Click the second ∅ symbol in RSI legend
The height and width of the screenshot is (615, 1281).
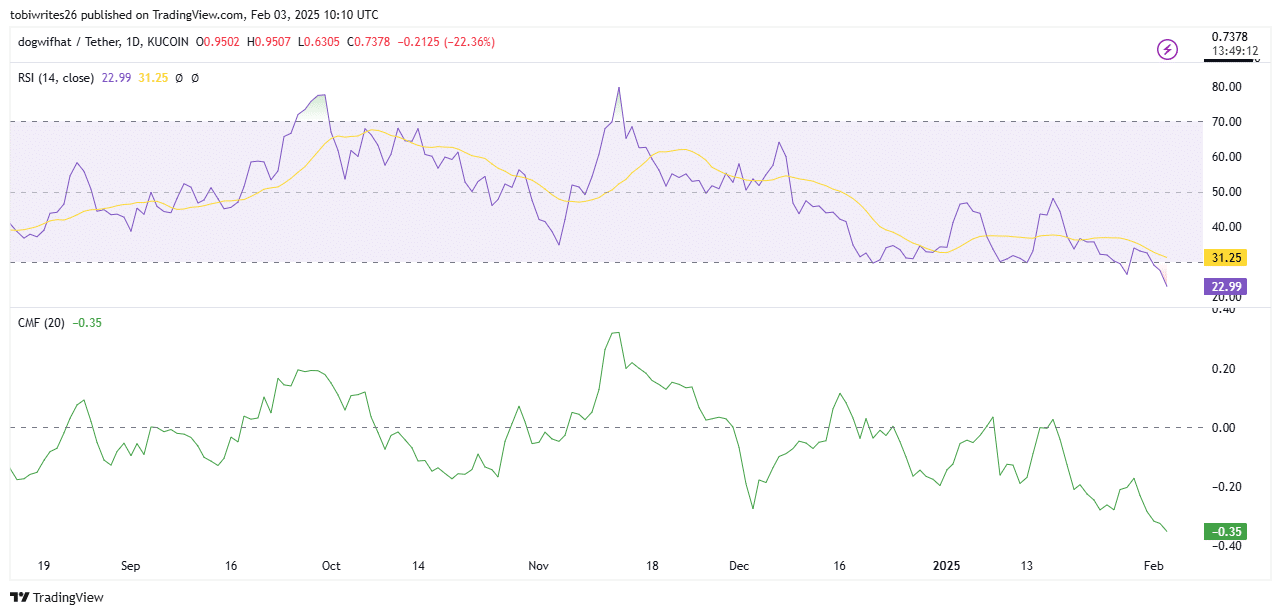(195, 77)
